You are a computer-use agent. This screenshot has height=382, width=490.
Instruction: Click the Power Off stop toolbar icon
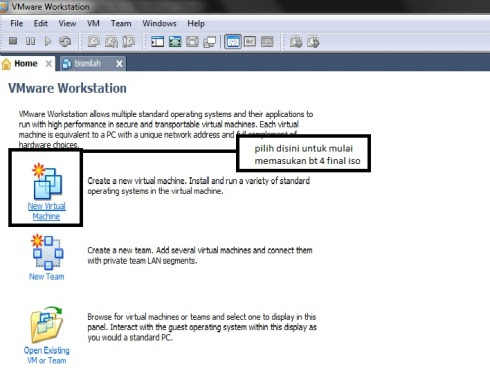pos(13,41)
